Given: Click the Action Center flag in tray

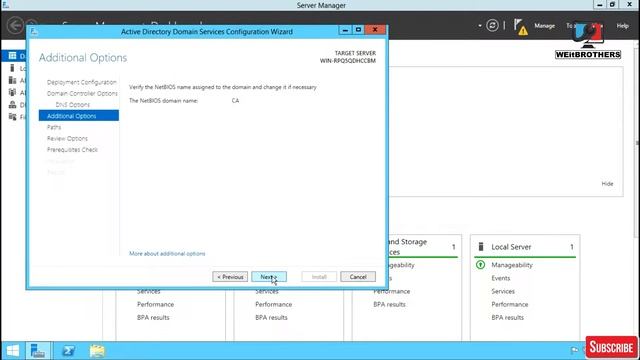Looking at the screenshot, I should coord(574,350).
